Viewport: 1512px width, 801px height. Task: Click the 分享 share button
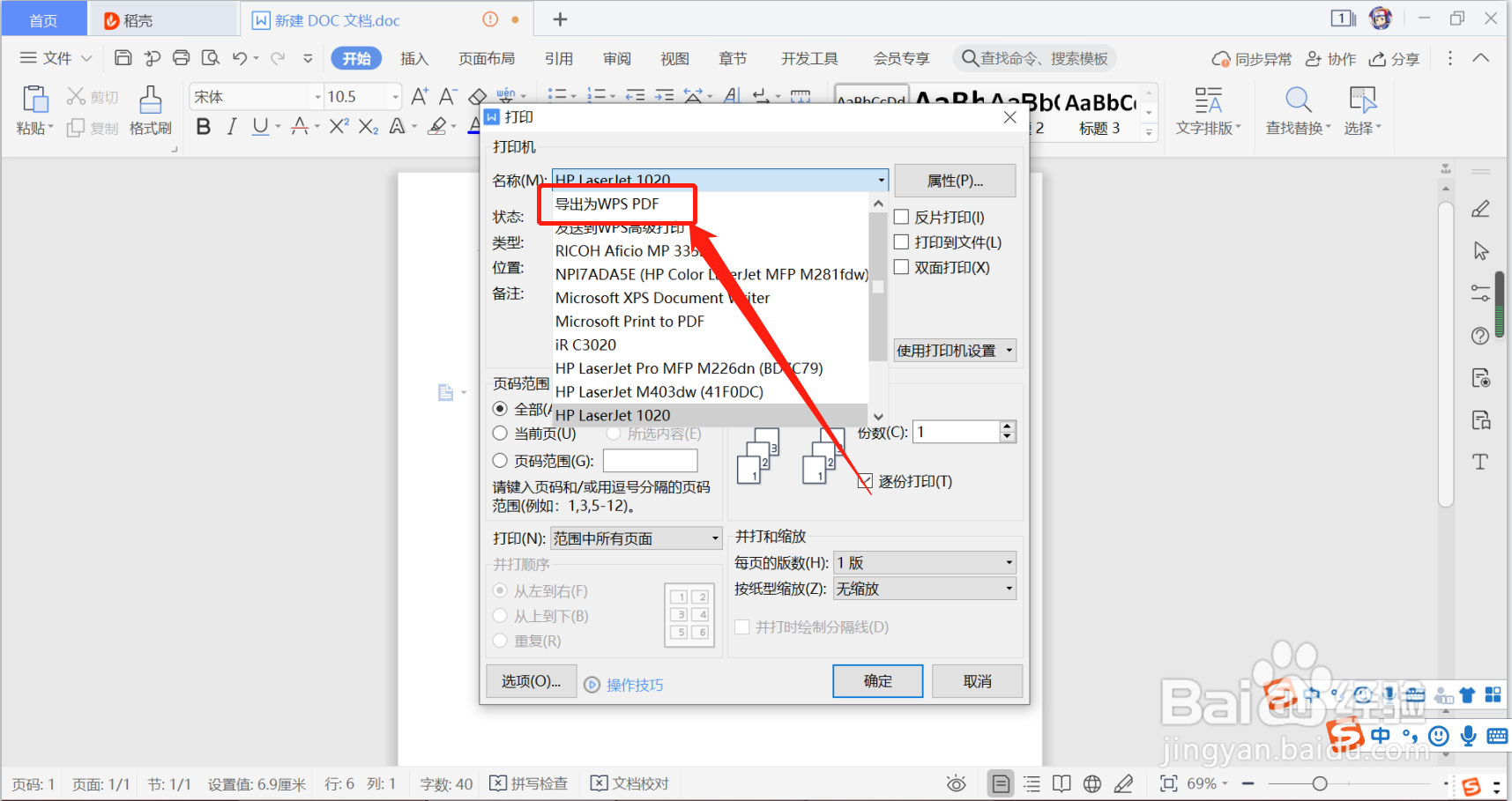tap(1394, 58)
